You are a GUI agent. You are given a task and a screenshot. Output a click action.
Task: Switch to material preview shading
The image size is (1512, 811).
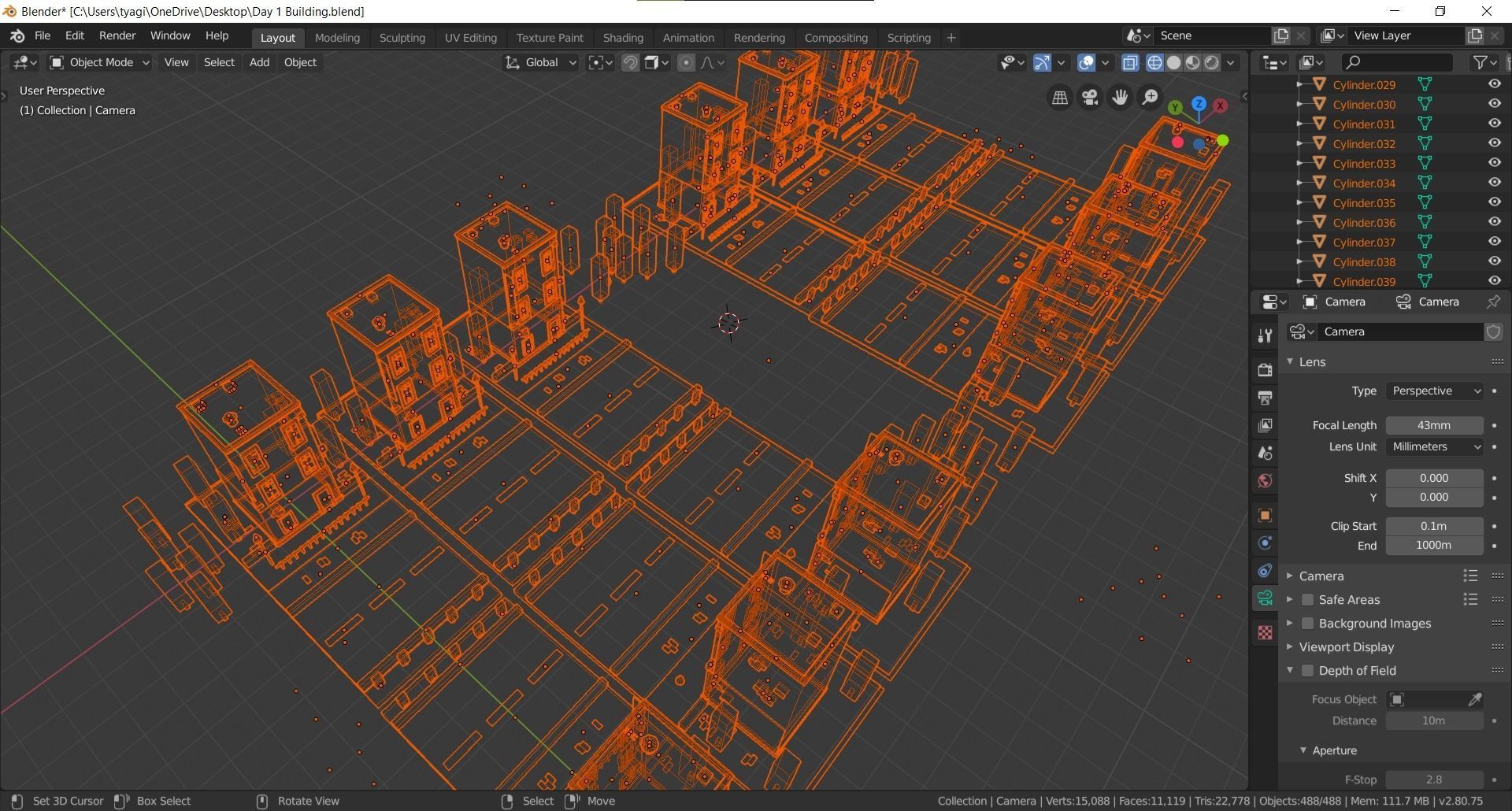pyautogui.click(x=1192, y=62)
